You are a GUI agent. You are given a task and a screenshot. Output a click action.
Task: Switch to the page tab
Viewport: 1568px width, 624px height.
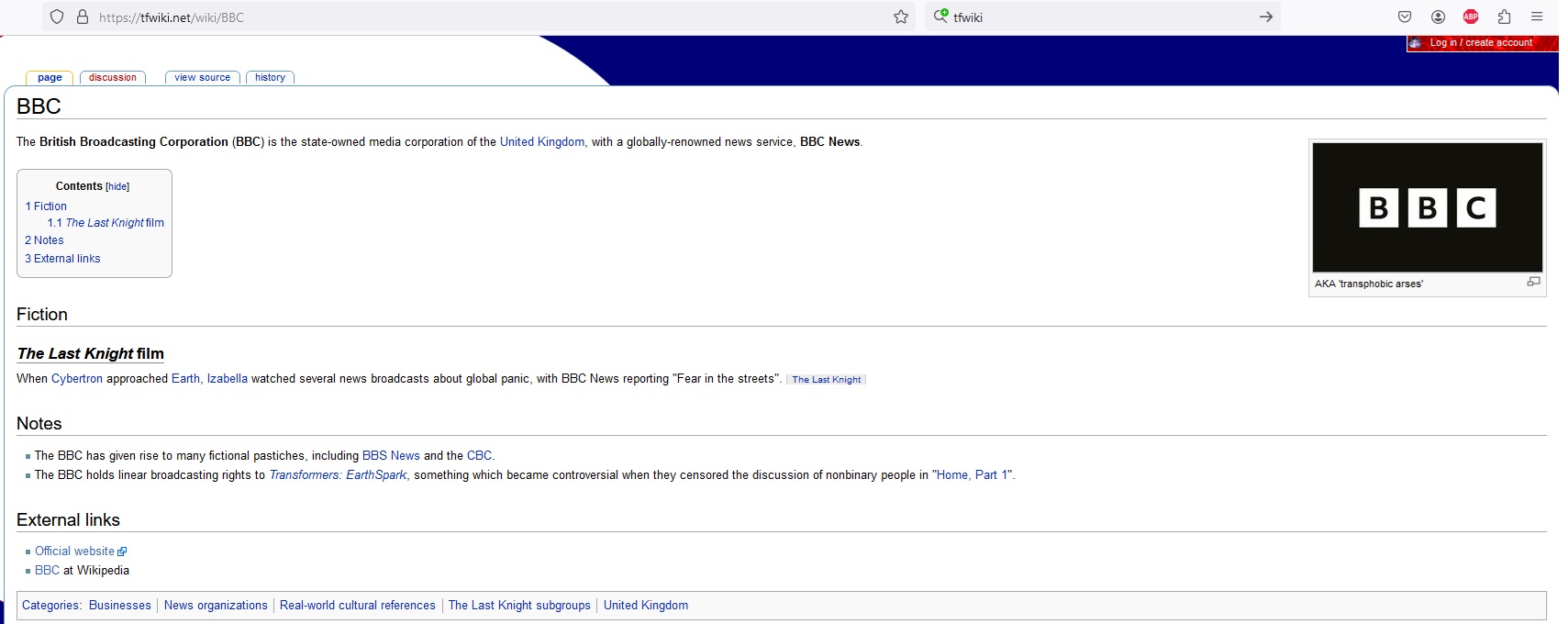(x=50, y=78)
